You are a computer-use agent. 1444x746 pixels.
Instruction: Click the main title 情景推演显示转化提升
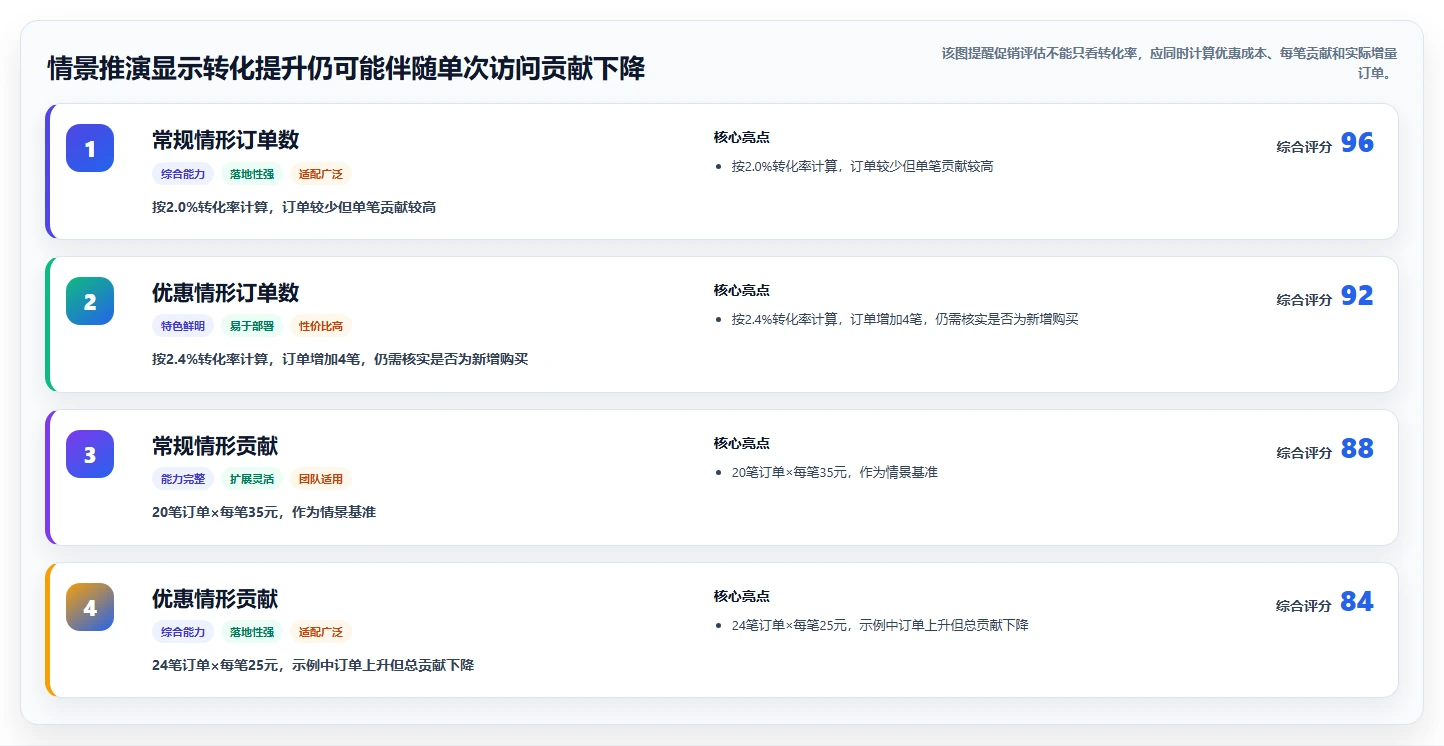(346, 69)
